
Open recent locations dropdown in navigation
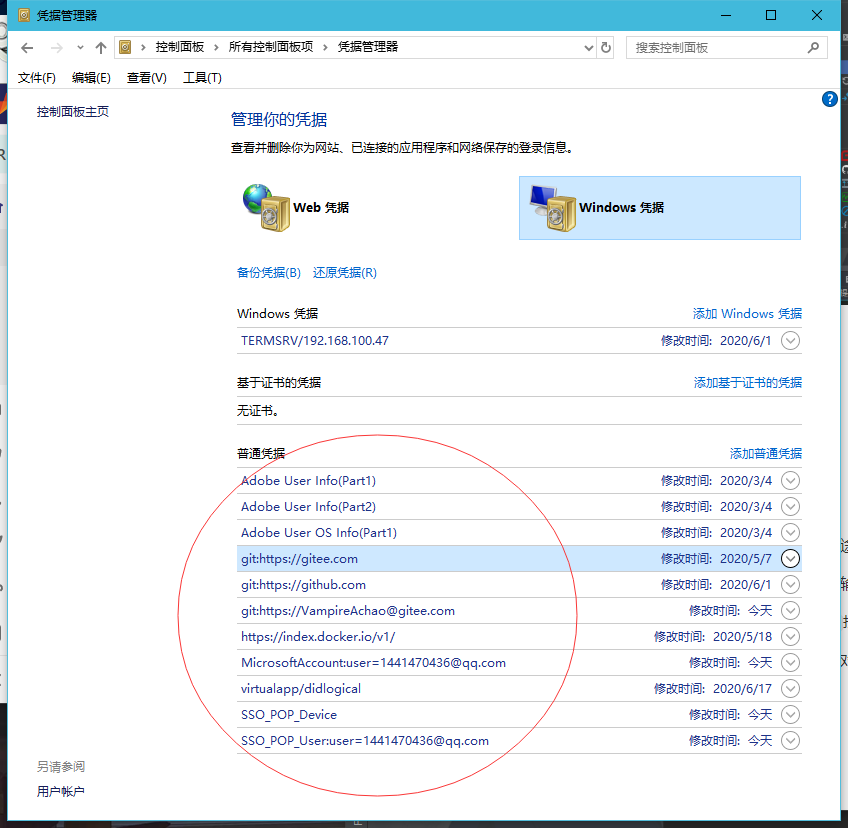(x=80, y=48)
